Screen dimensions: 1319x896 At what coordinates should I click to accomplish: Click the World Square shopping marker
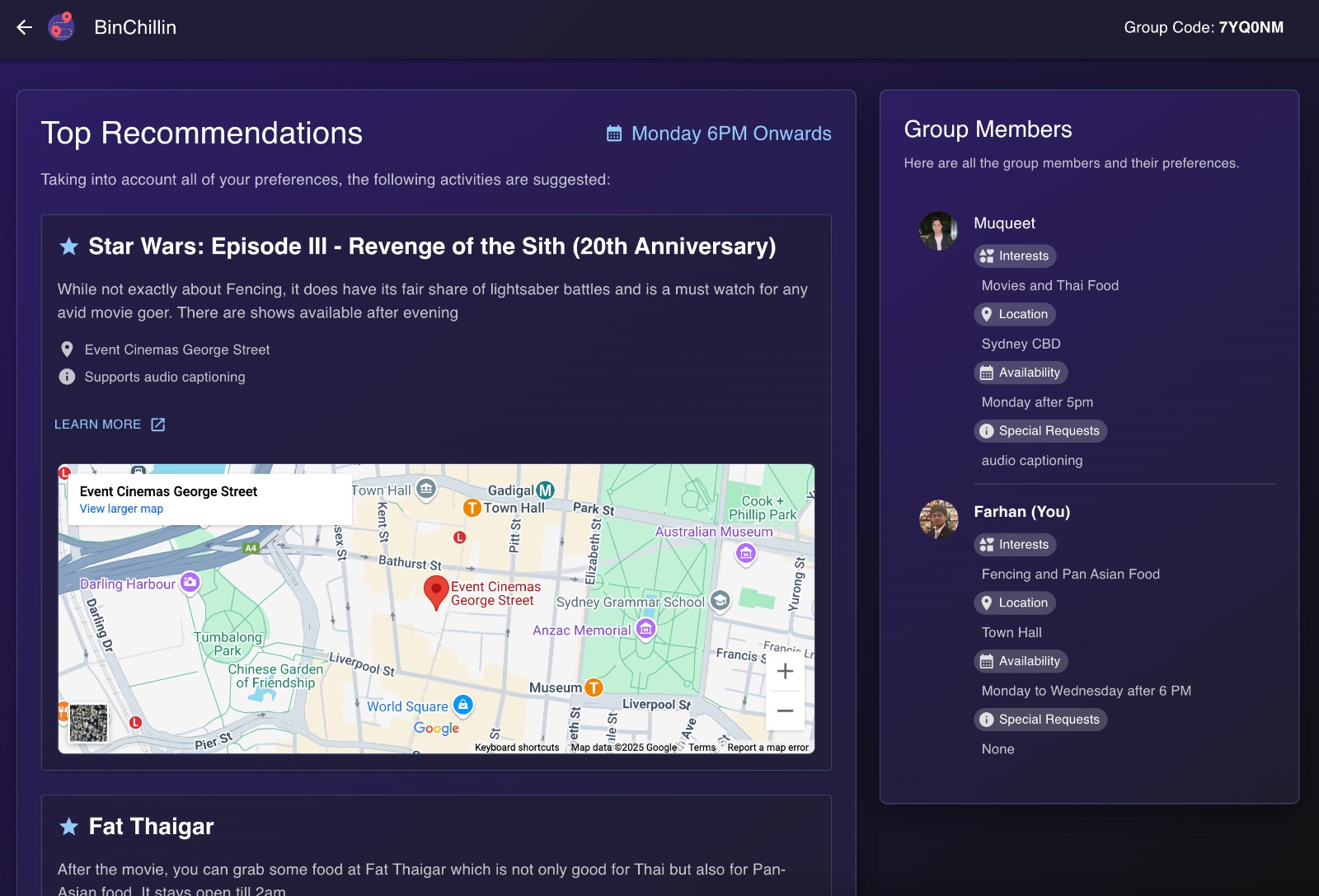[x=464, y=705]
